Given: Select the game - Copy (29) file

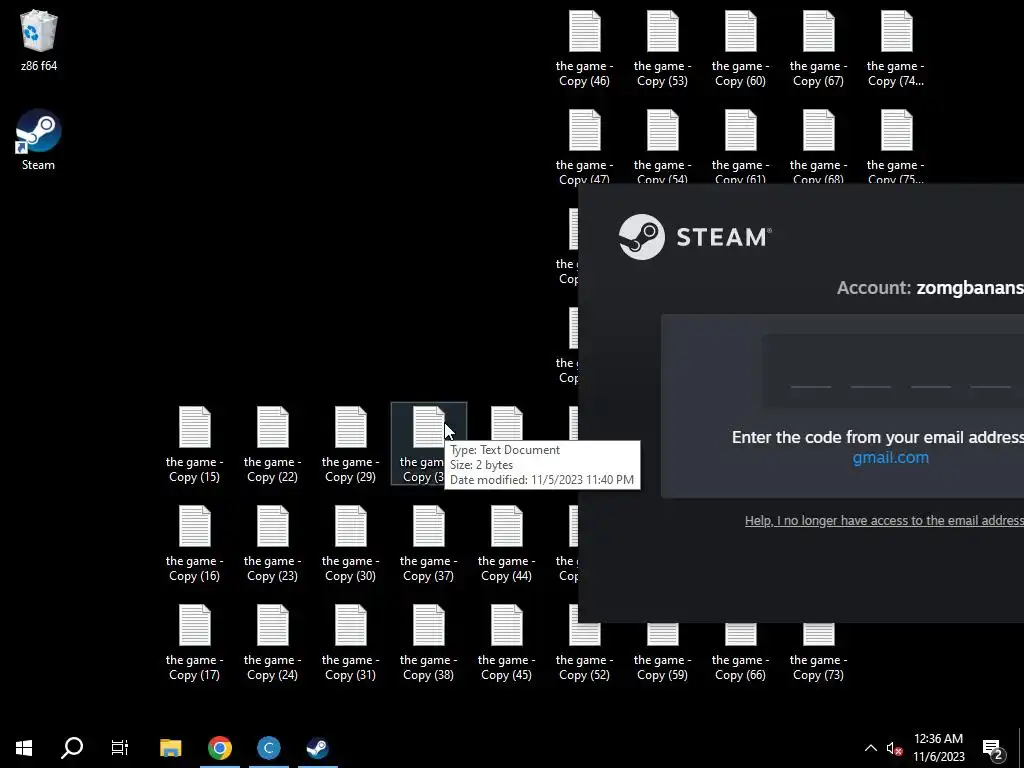Looking at the screenshot, I should pos(350,445).
